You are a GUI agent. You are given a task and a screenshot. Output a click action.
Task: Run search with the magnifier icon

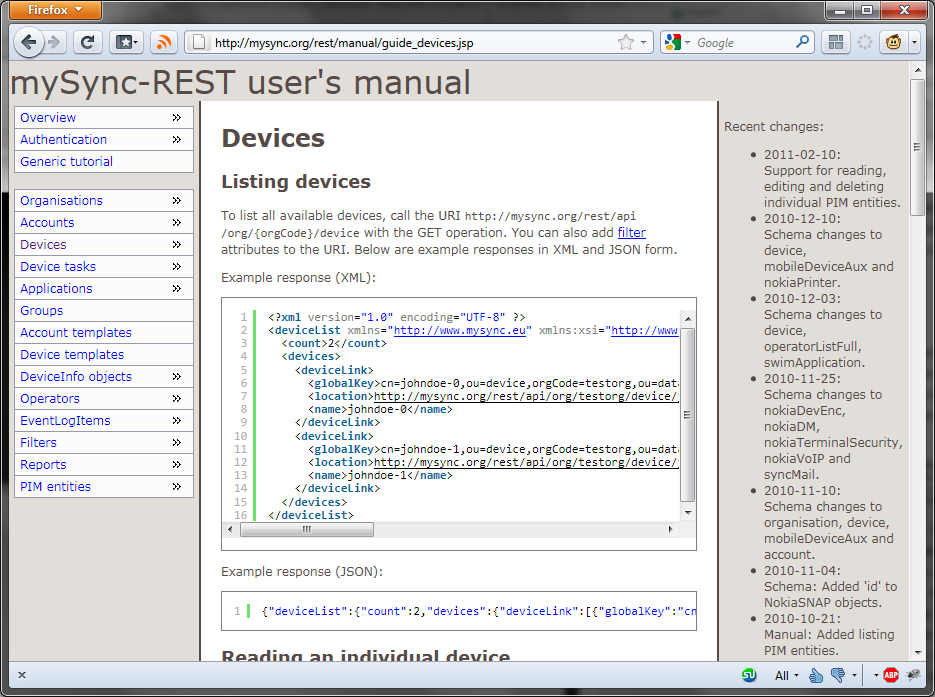[x=803, y=42]
